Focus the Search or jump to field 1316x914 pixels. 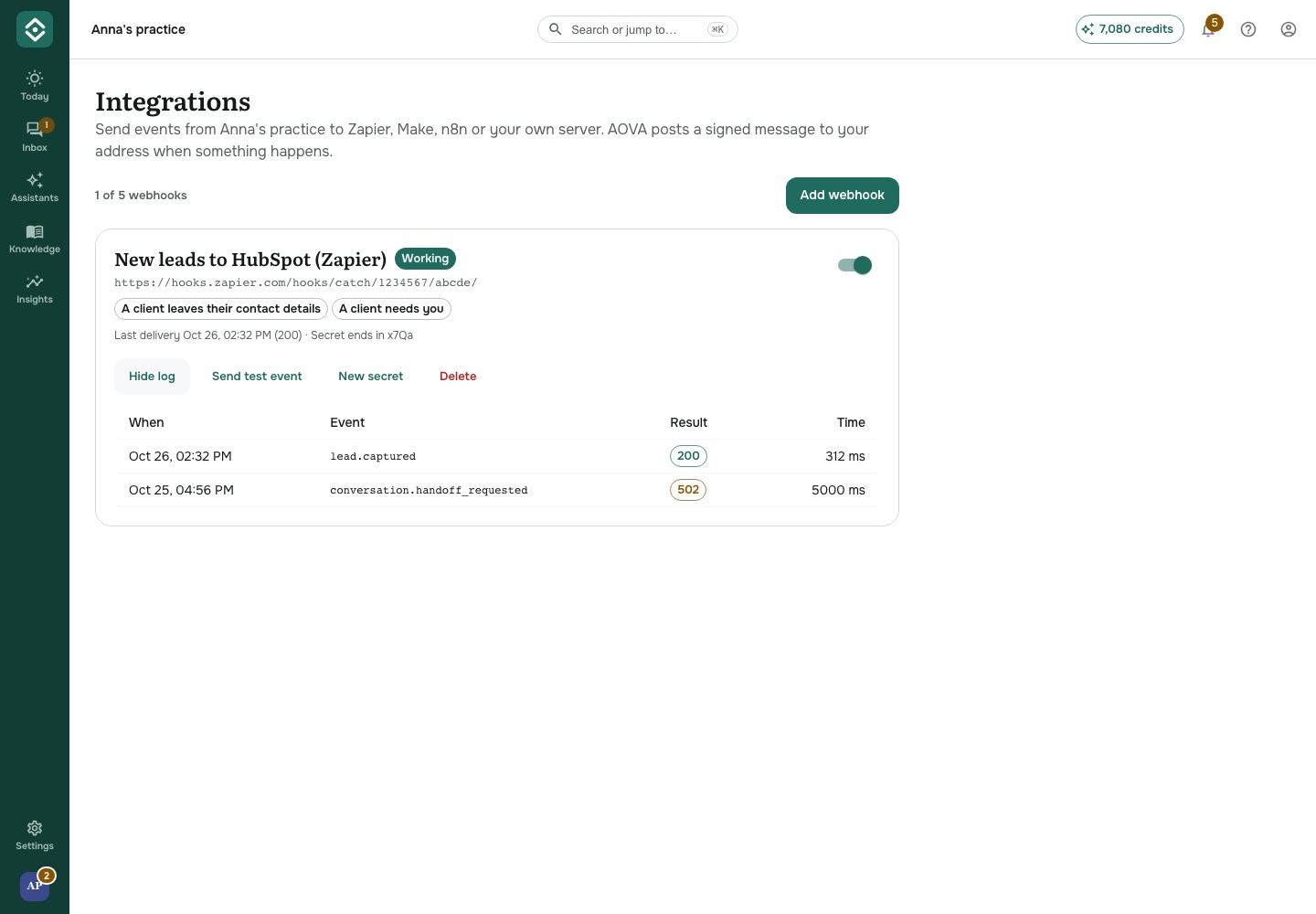(x=638, y=29)
